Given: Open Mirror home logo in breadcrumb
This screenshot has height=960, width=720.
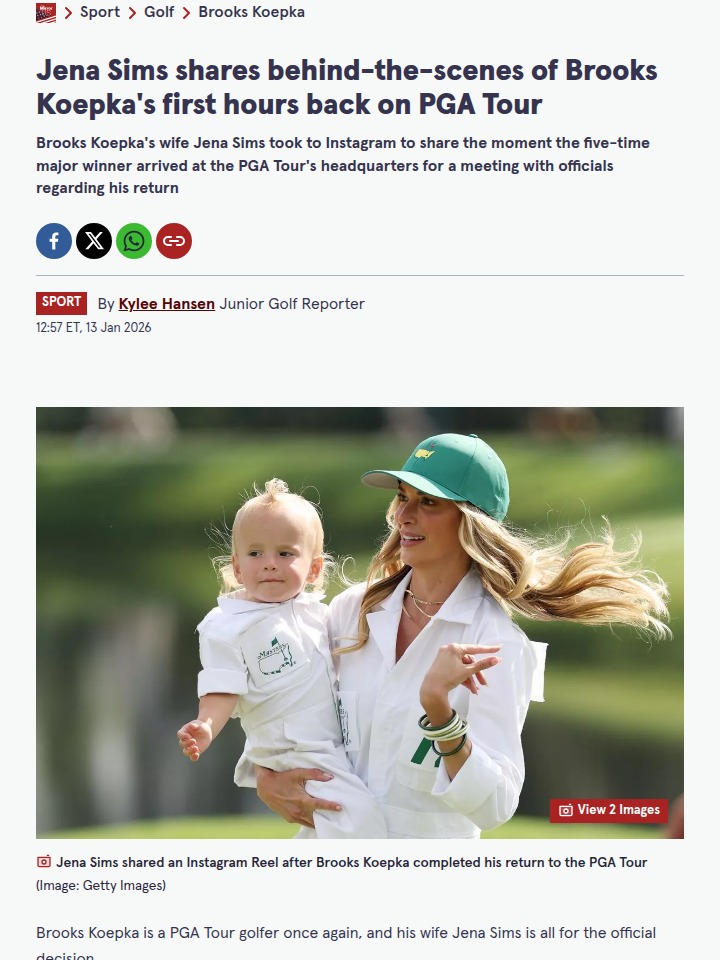Looking at the screenshot, I should point(46,13).
